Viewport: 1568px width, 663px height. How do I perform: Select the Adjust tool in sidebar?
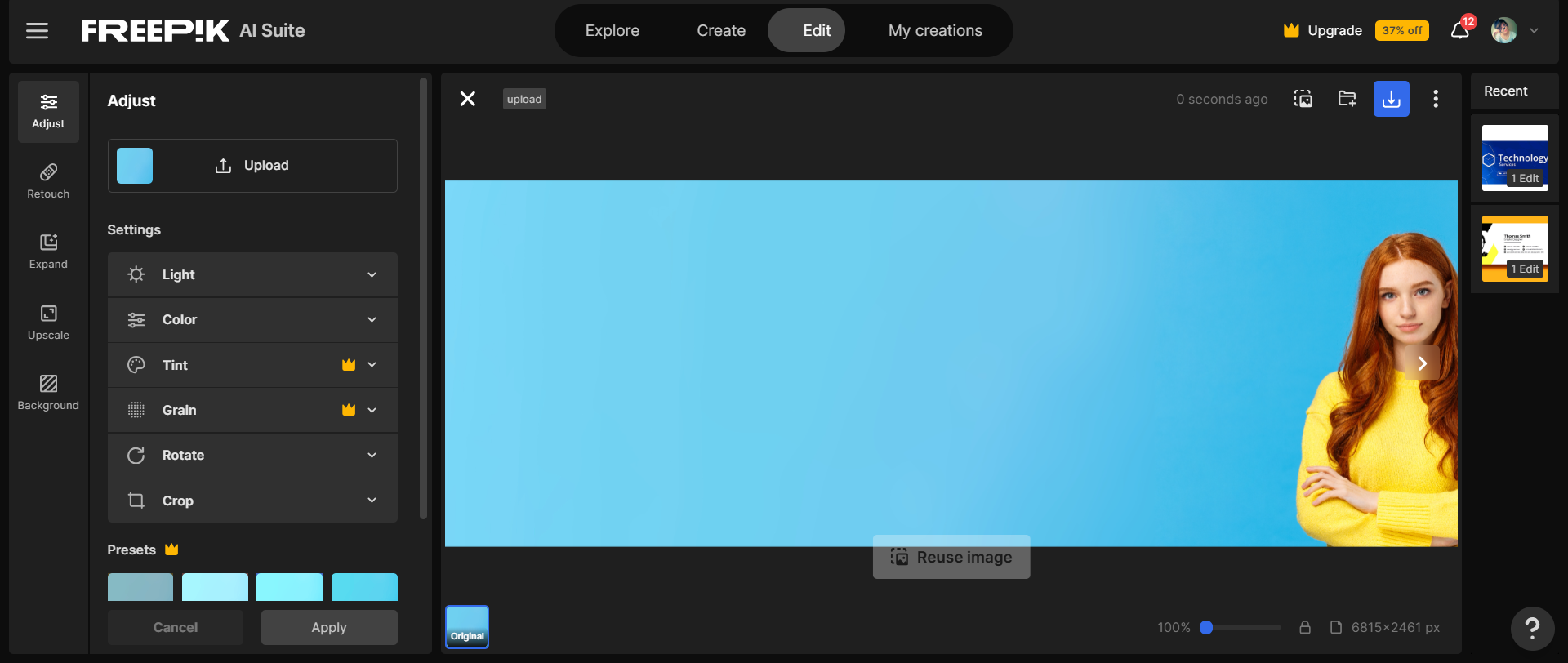[48, 112]
